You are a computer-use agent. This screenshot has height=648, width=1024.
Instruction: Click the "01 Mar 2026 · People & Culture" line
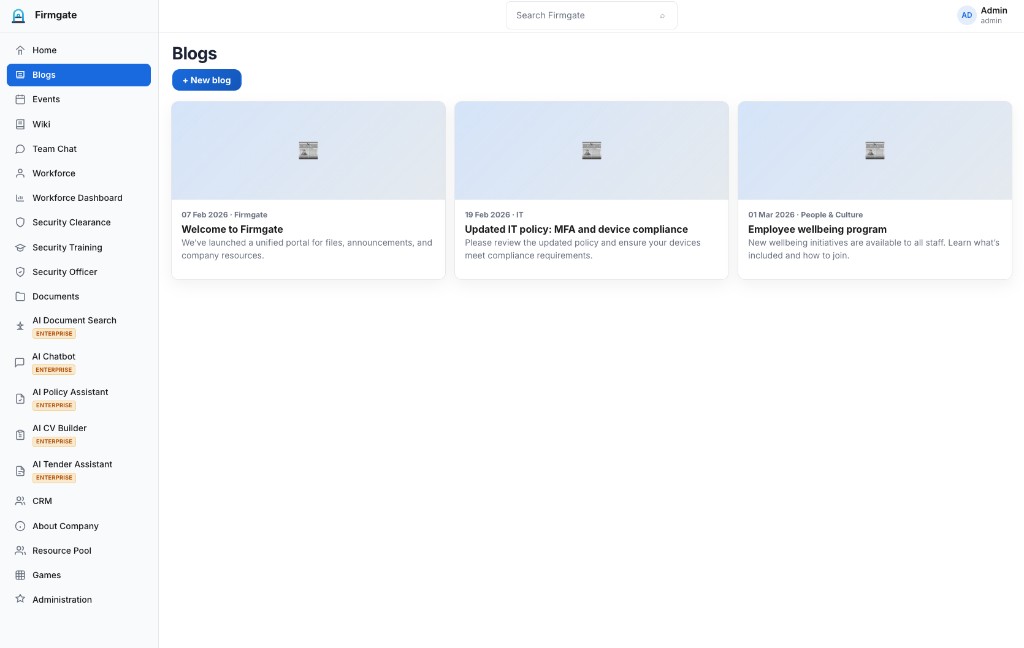805,215
